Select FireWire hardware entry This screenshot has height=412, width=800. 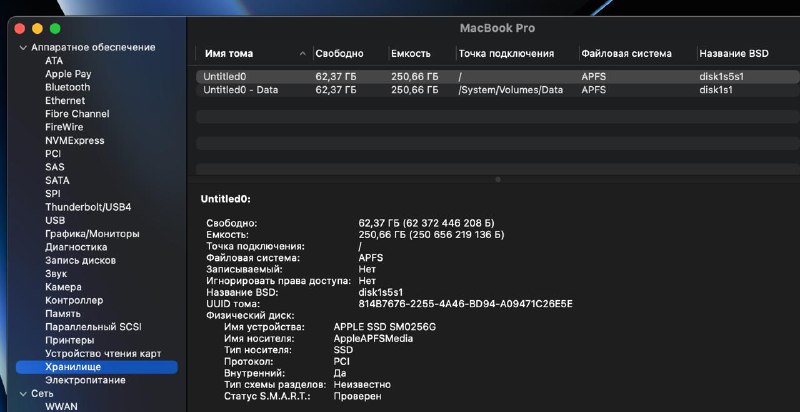click(64, 127)
